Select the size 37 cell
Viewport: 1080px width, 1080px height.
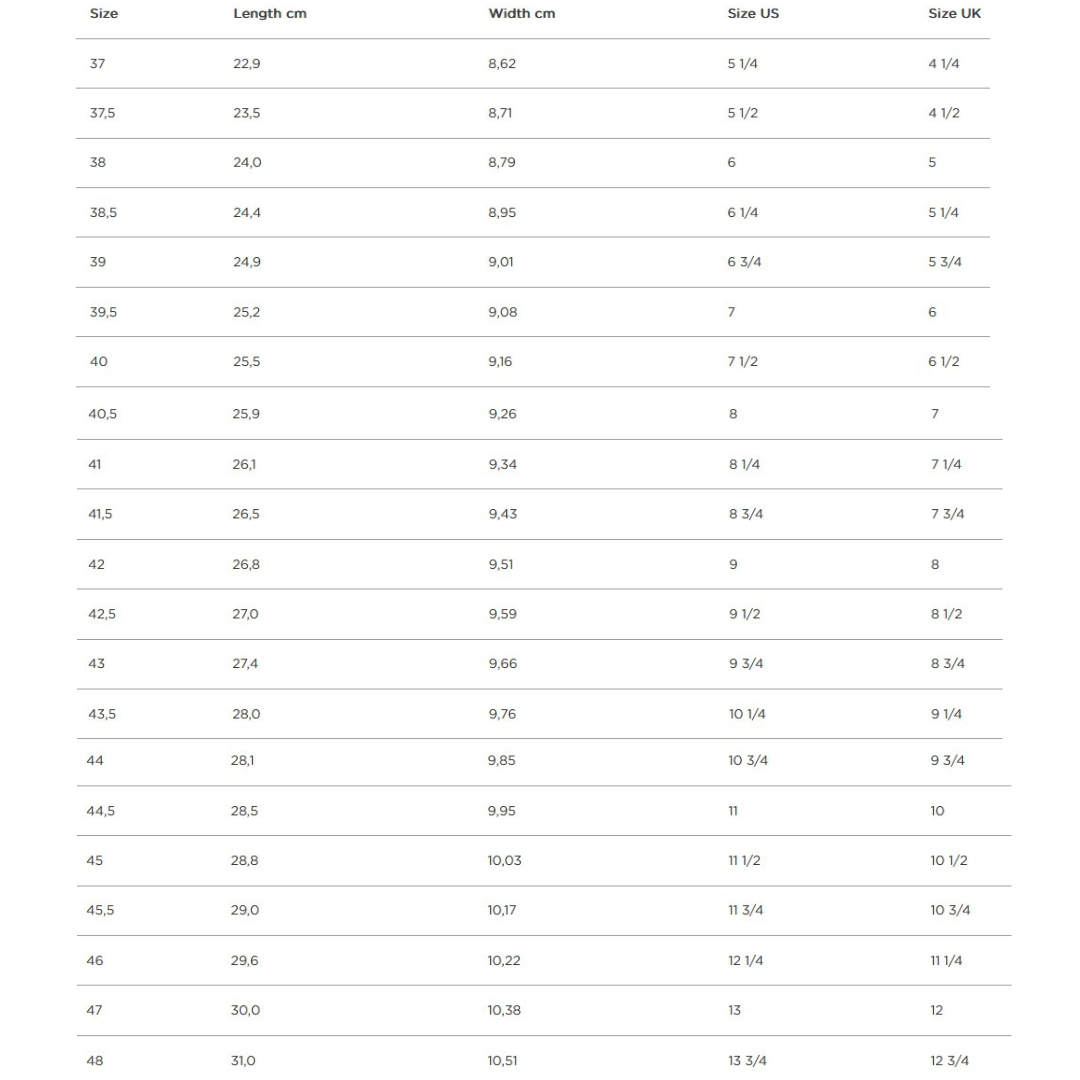(x=97, y=64)
